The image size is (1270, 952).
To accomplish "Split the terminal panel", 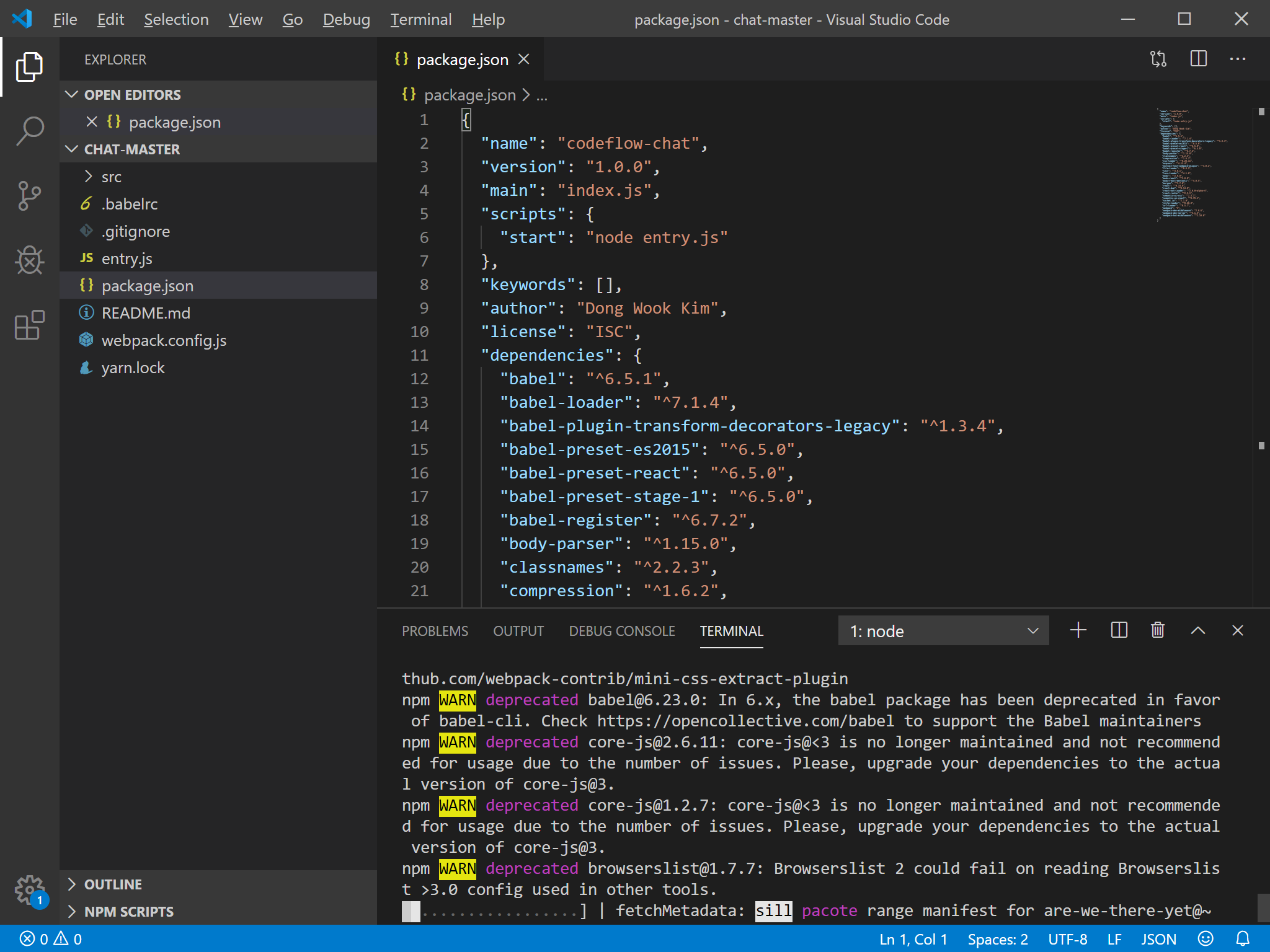I will [x=1119, y=630].
